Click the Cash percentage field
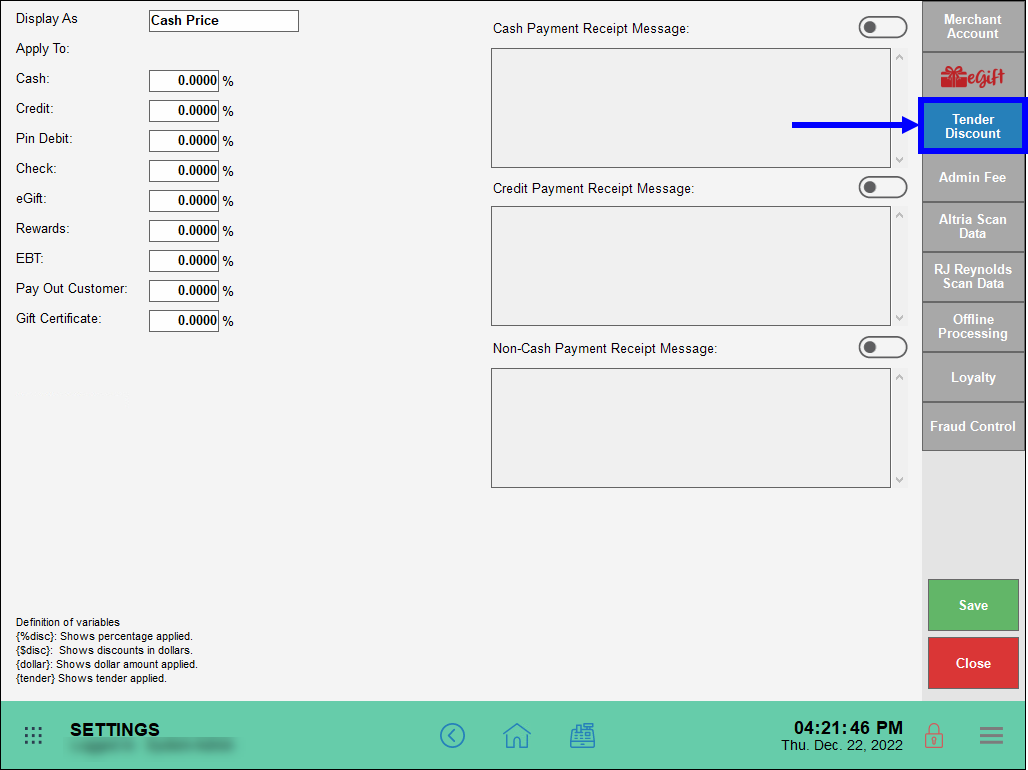Image resolution: width=1028 pixels, height=770 pixels. (184, 81)
